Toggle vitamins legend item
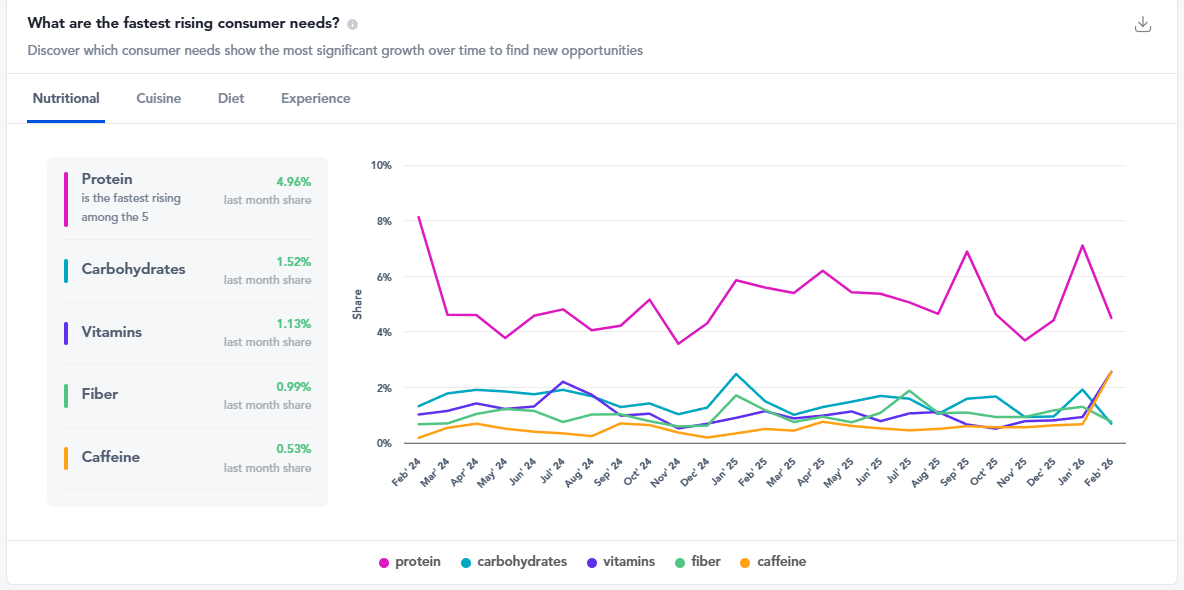 [593, 562]
